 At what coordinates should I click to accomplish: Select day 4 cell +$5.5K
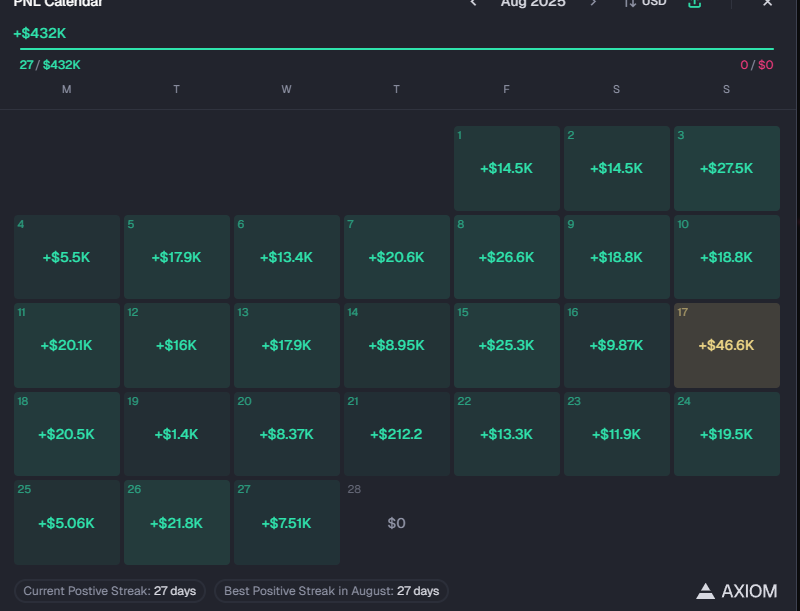pyautogui.click(x=67, y=257)
